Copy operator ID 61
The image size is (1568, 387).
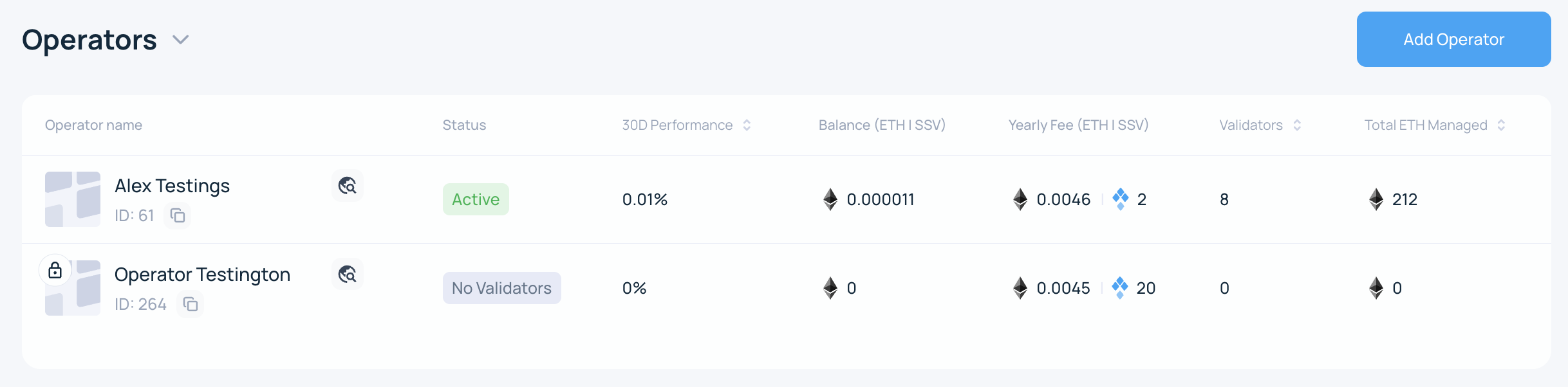tap(178, 215)
